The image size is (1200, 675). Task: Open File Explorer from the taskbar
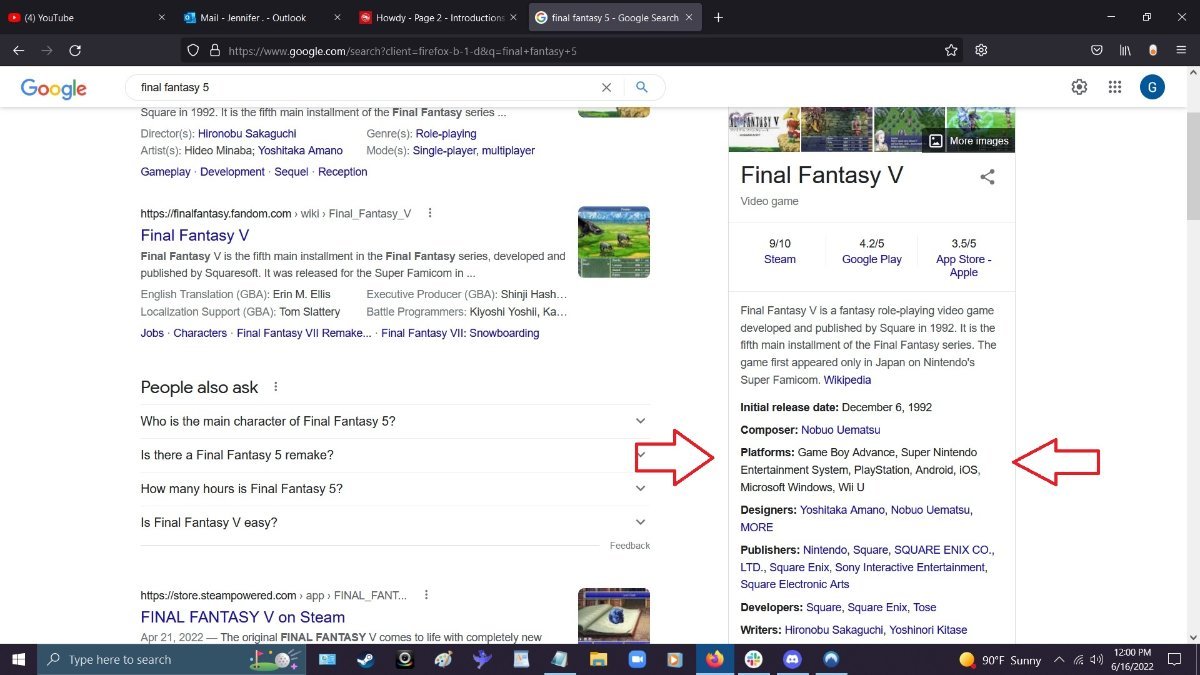tap(598, 659)
